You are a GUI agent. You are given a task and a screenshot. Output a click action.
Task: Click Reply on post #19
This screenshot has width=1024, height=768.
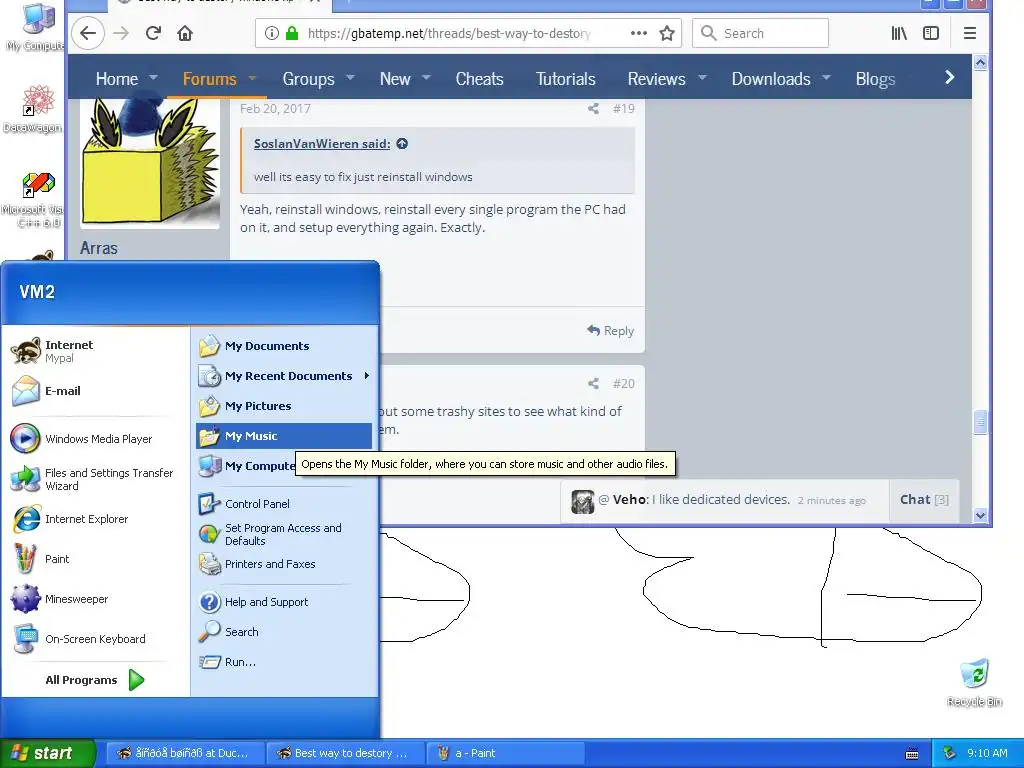(x=611, y=330)
